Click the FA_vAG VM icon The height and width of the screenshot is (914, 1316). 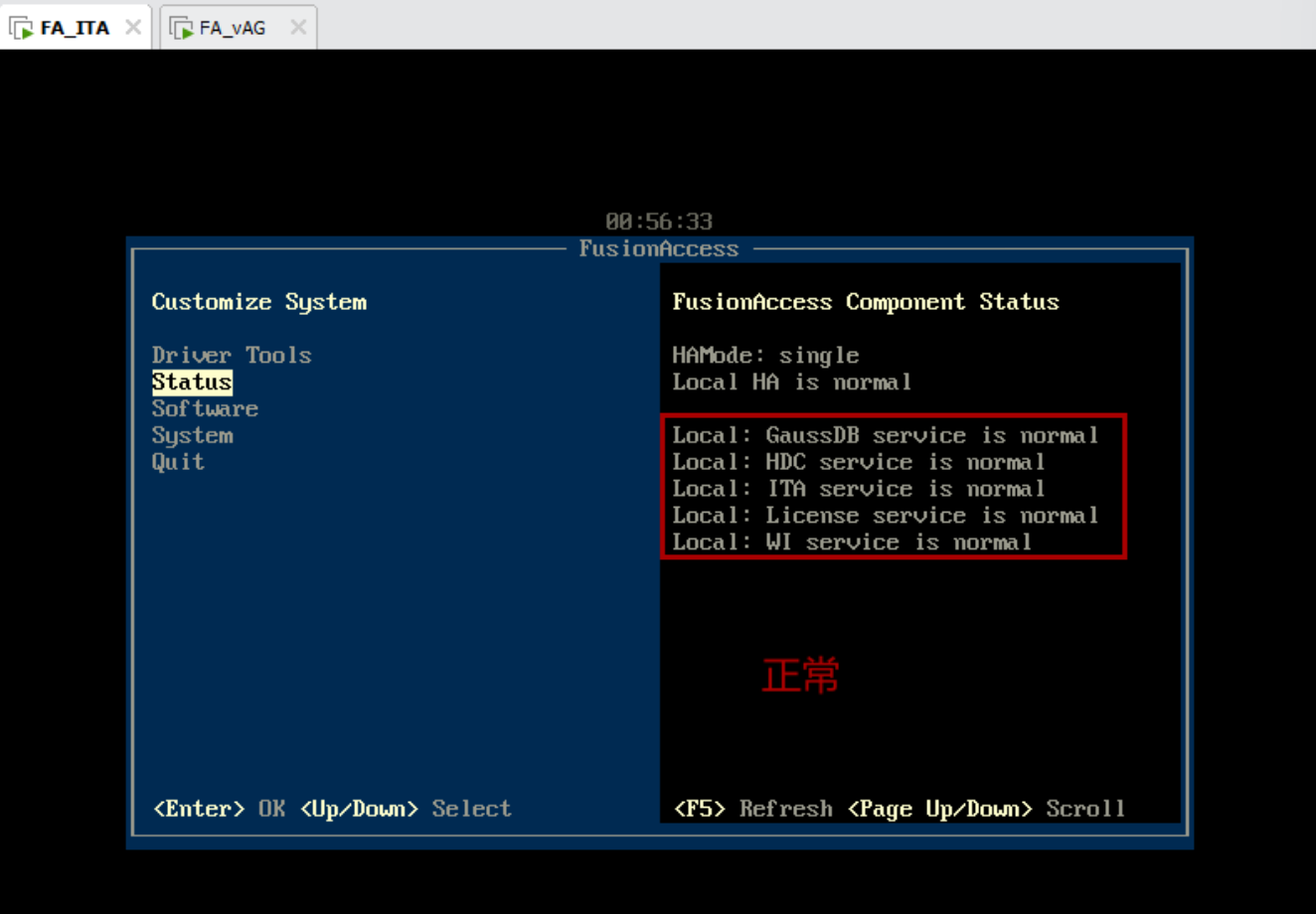point(181,28)
